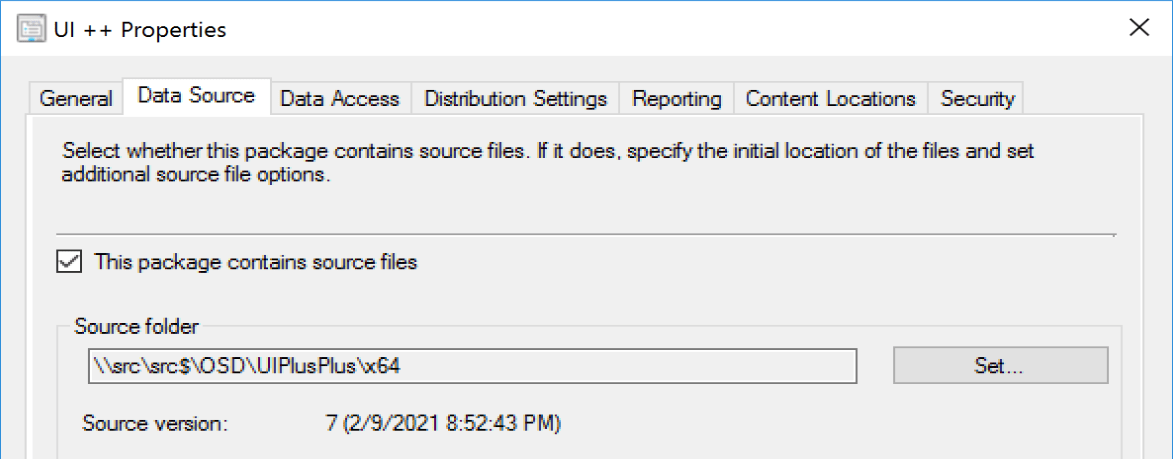Image resolution: width=1173 pixels, height=459 pixels.
Task: Click the UI ++ Properties window icon
Action: [30, 29]
